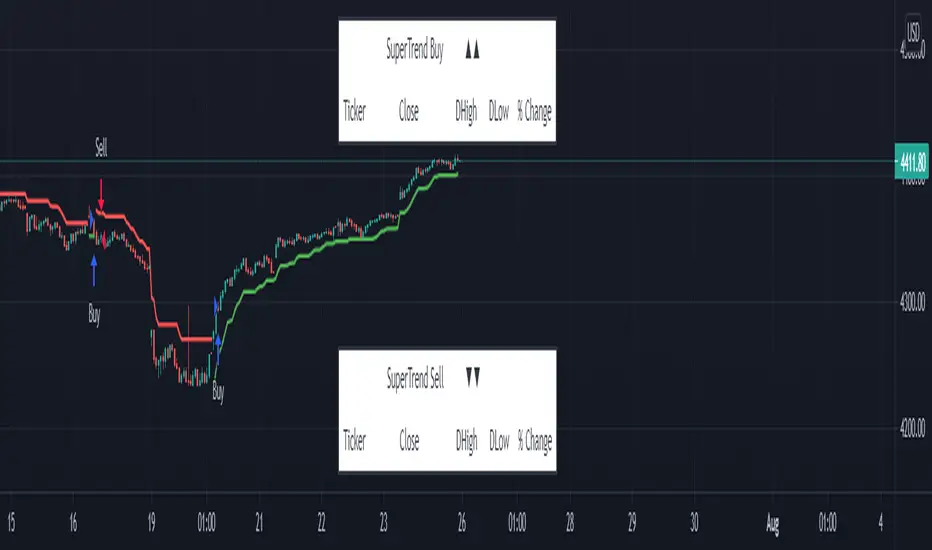Click DLow column header in SuperTrend Sell table
The image size is (932, 550).
click(499, 440)
